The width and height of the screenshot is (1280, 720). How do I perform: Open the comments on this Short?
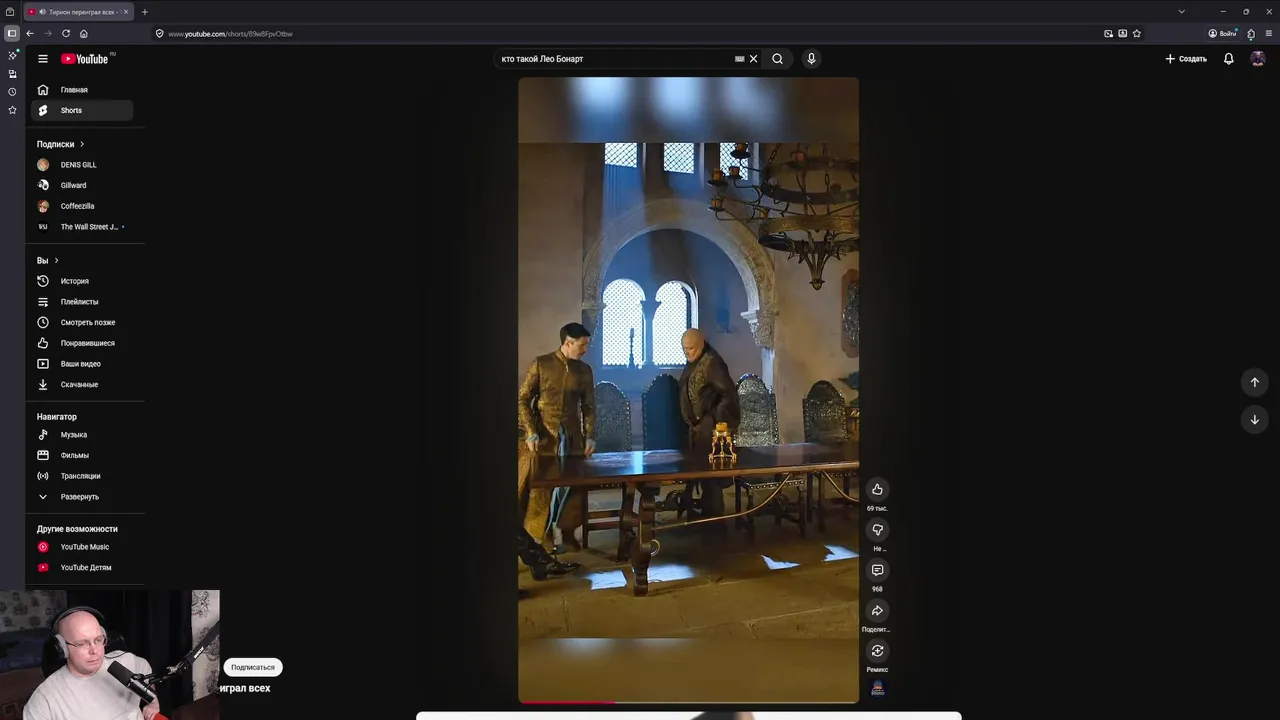(877, 570)
